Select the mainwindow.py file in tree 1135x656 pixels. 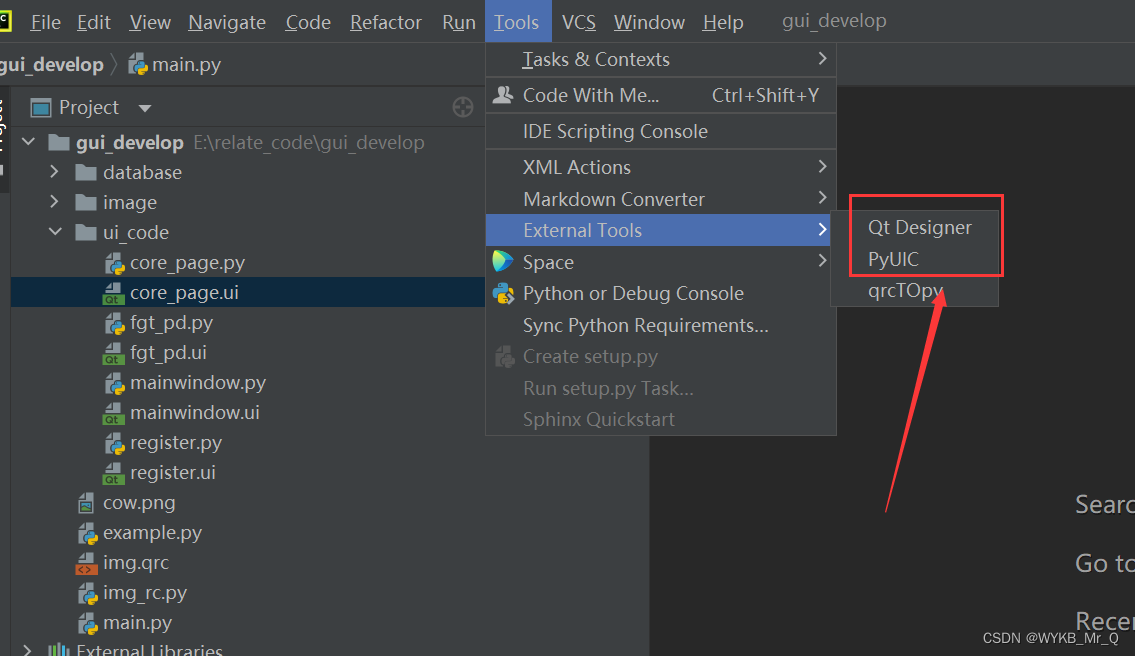[x=197, y=383]
